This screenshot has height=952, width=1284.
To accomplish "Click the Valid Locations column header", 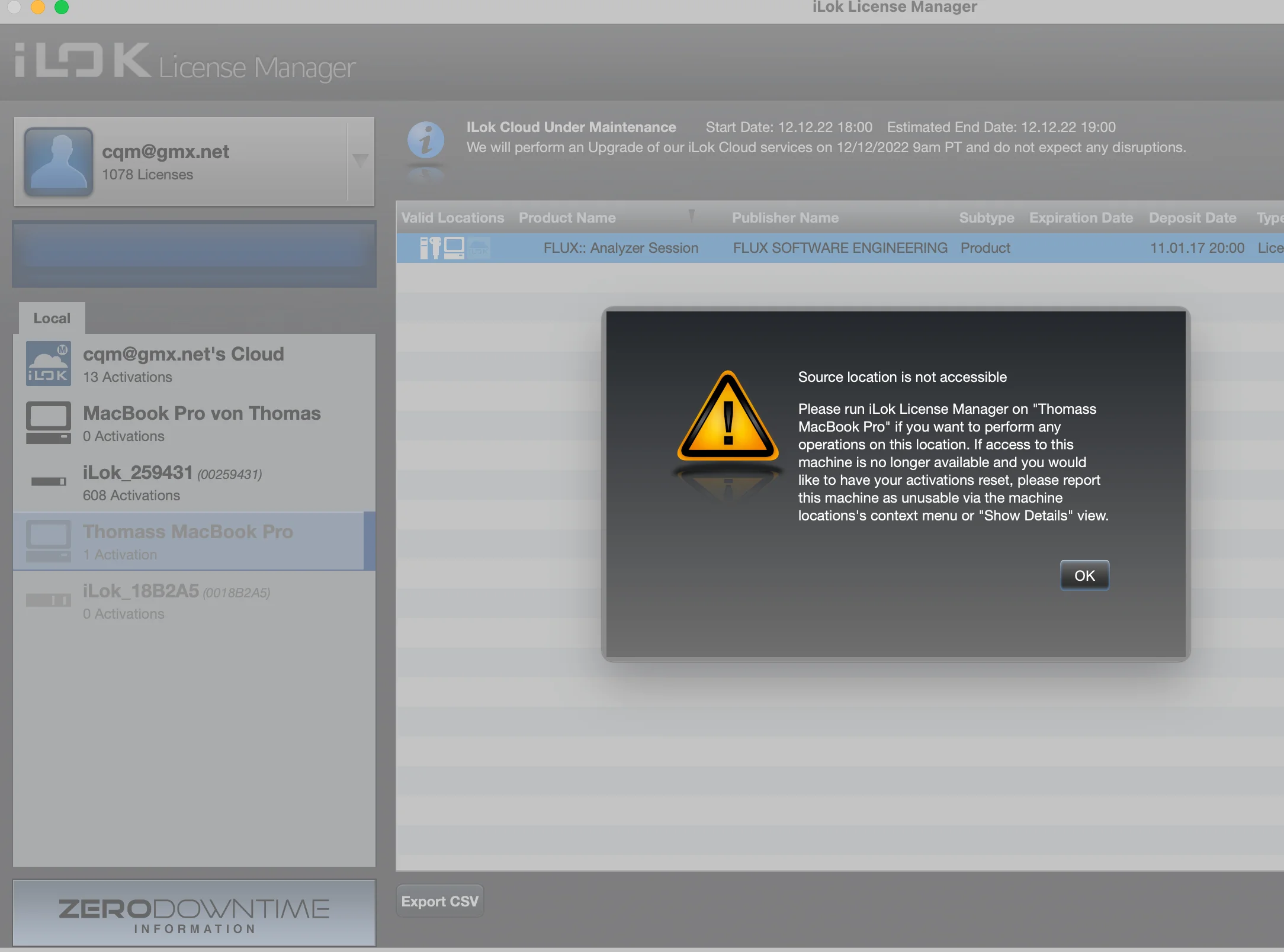I will 453,218.
